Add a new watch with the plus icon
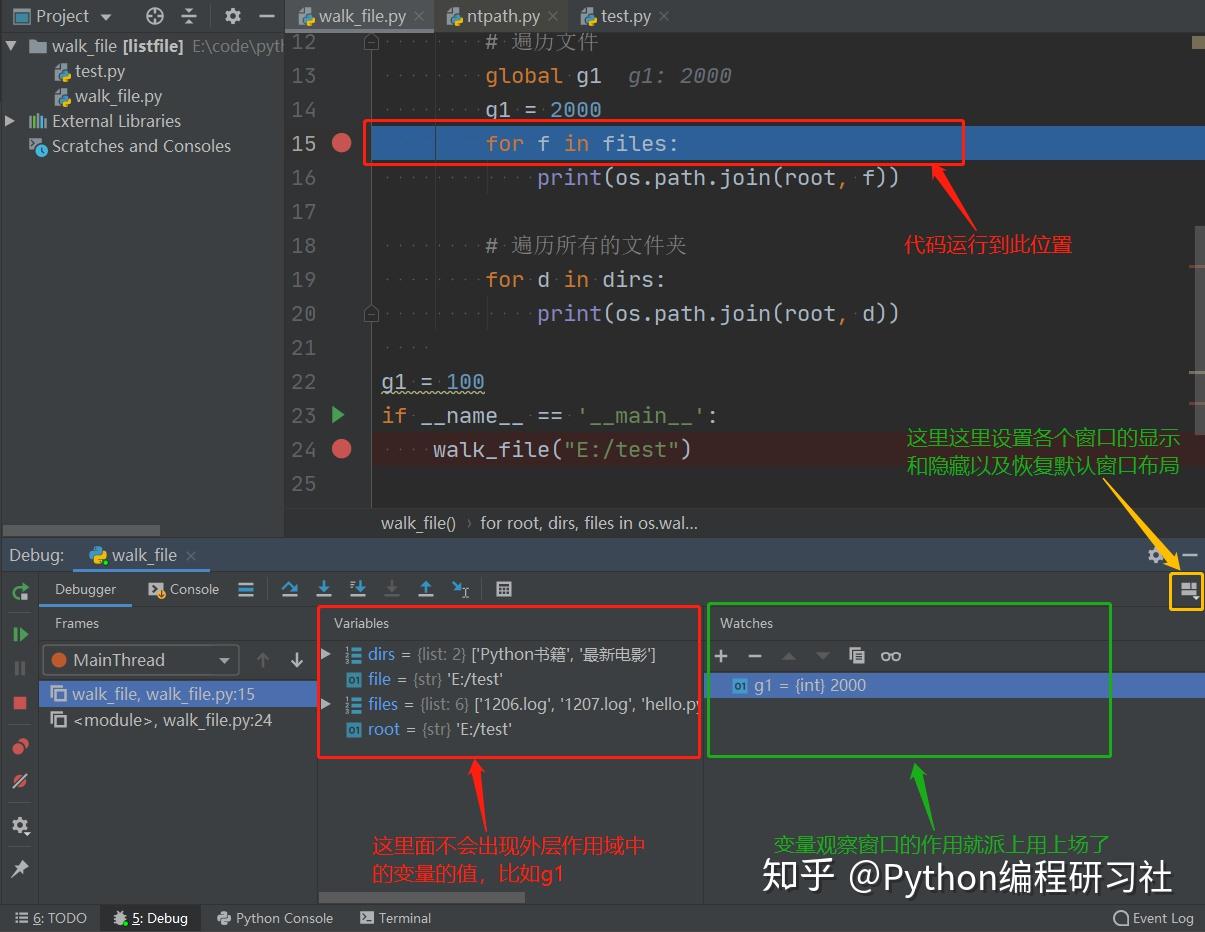 point(721,656)
